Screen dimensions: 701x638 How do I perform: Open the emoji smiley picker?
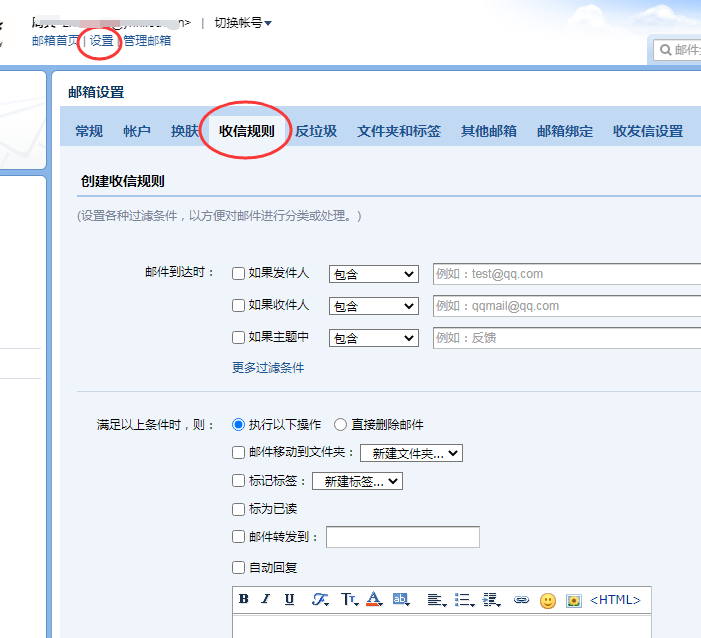[548, 600]
